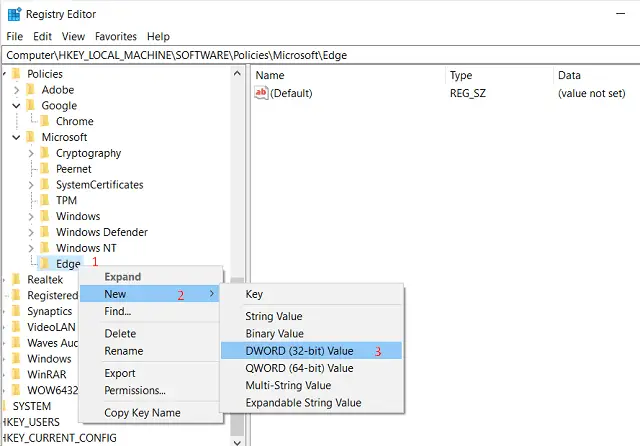Screen dimensions: 640x446
Task: Choose DWORD (32-bit) Value from submenu
Action: 311,351
